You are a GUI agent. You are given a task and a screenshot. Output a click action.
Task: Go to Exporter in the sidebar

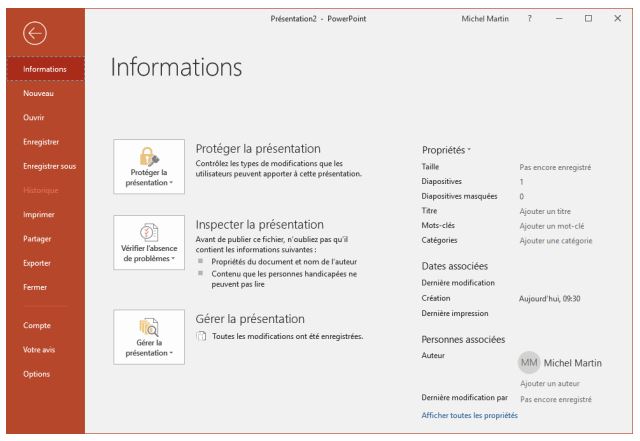(40, 262)
